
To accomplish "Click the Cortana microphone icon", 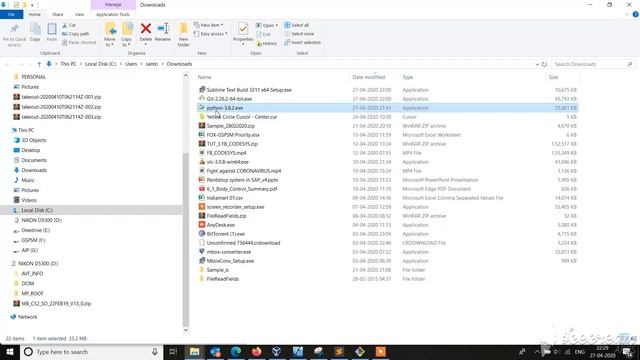I will click(x=155, y=352).
